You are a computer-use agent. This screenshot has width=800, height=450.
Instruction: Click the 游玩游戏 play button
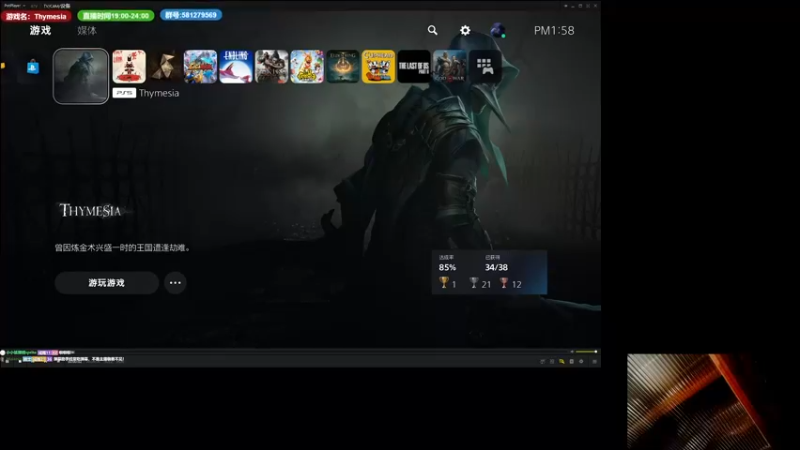pos(107,283)
